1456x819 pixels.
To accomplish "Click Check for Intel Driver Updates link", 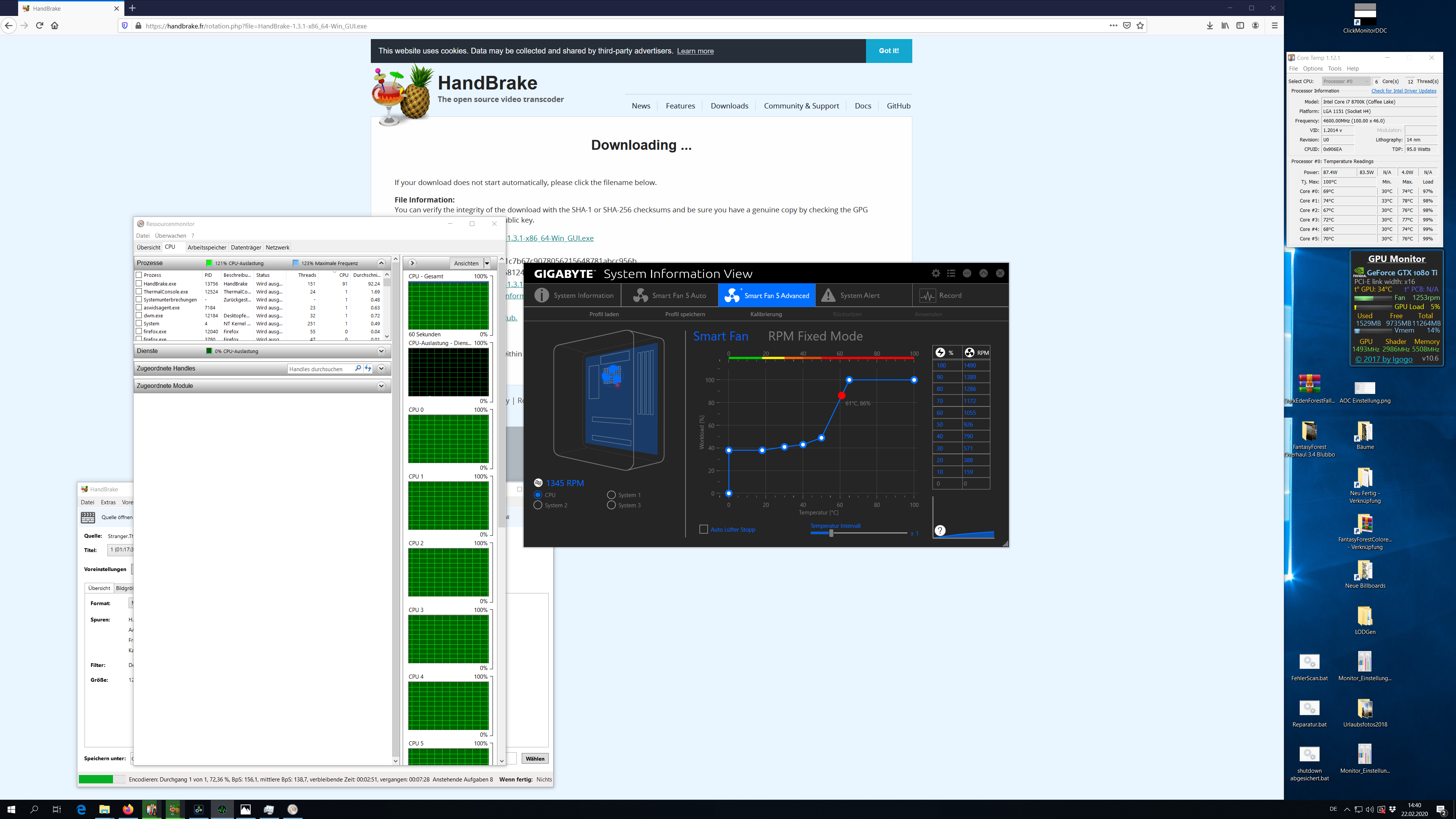I will click(1403, 91).
